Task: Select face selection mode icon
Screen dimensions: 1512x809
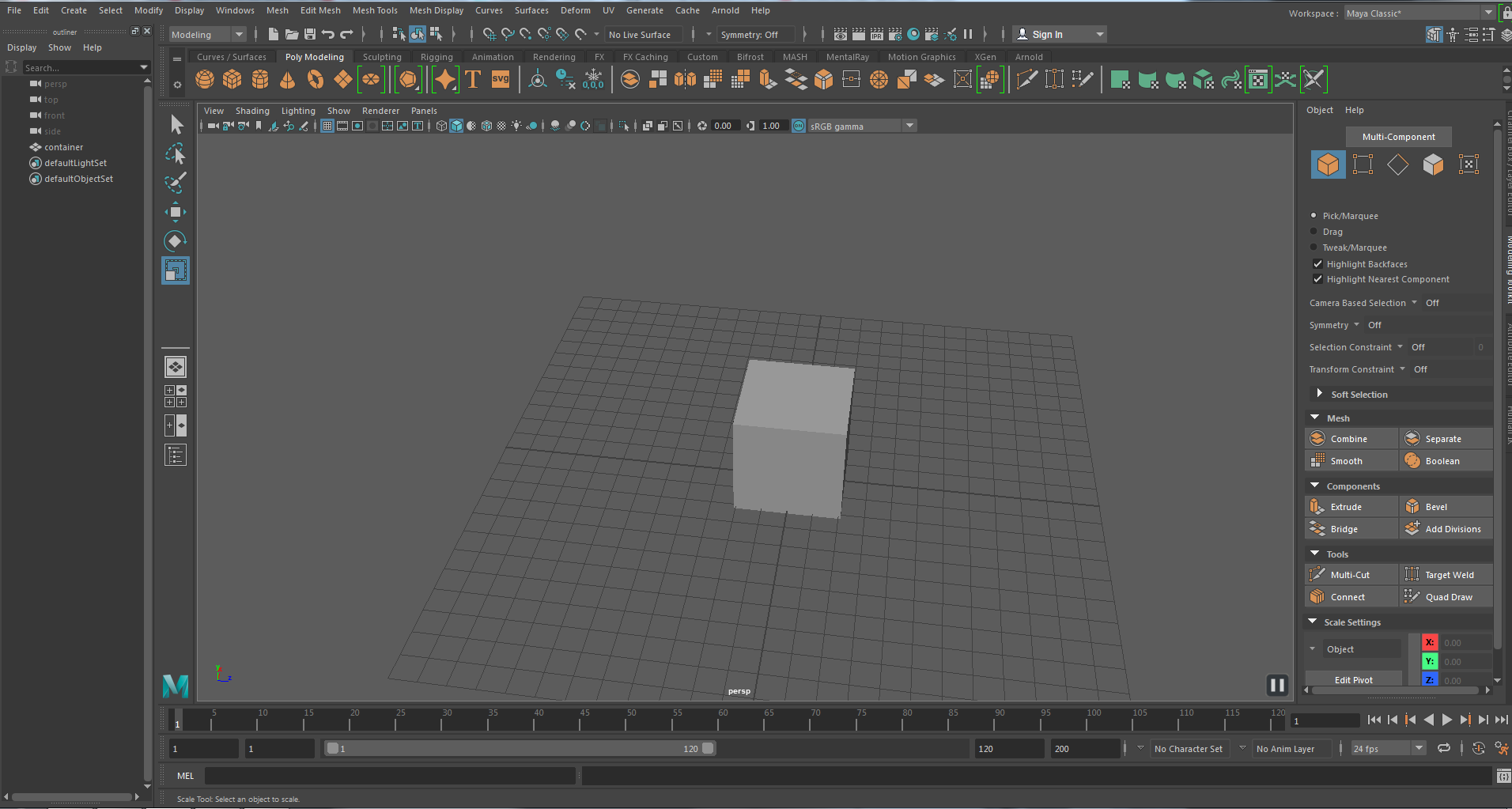Action: pyautogui.click(x=1434, y=164)
